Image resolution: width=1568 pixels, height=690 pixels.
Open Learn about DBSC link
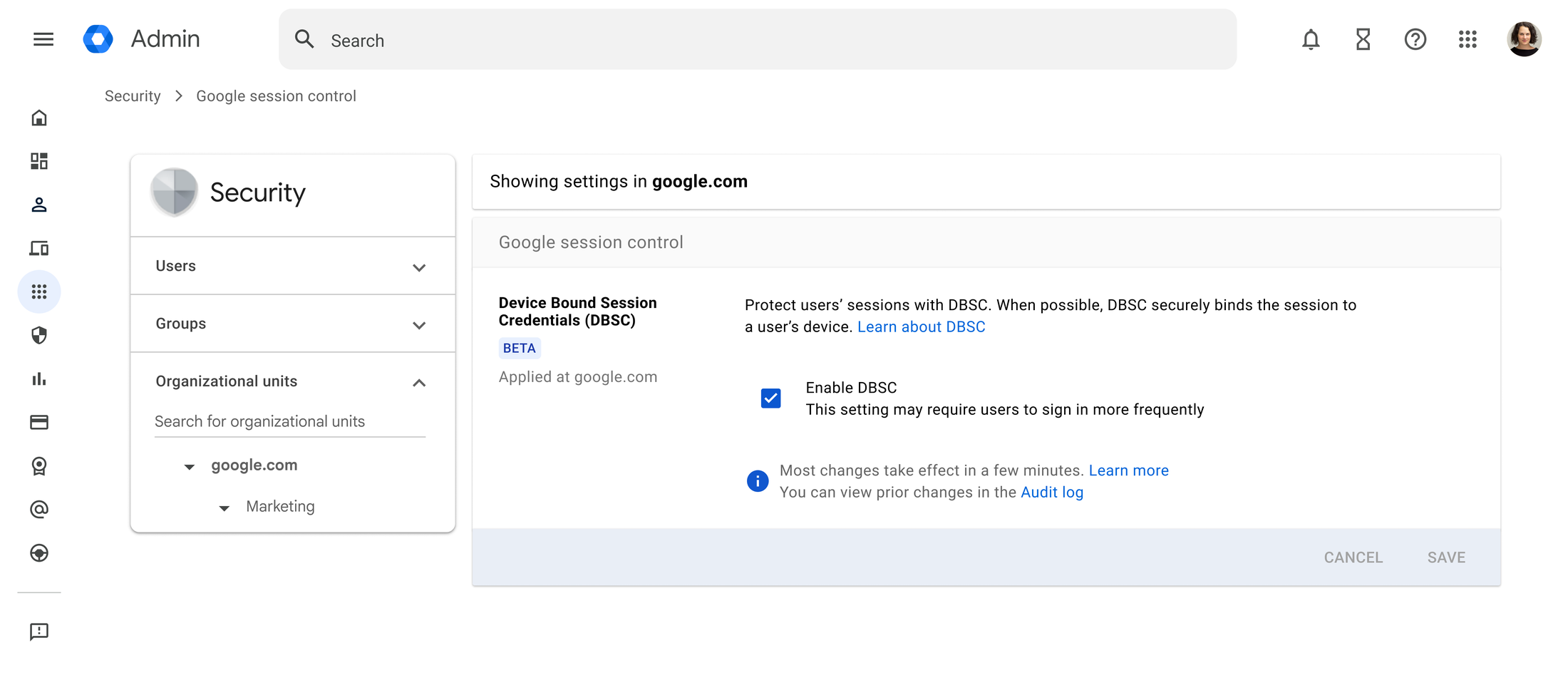[921, 327]
